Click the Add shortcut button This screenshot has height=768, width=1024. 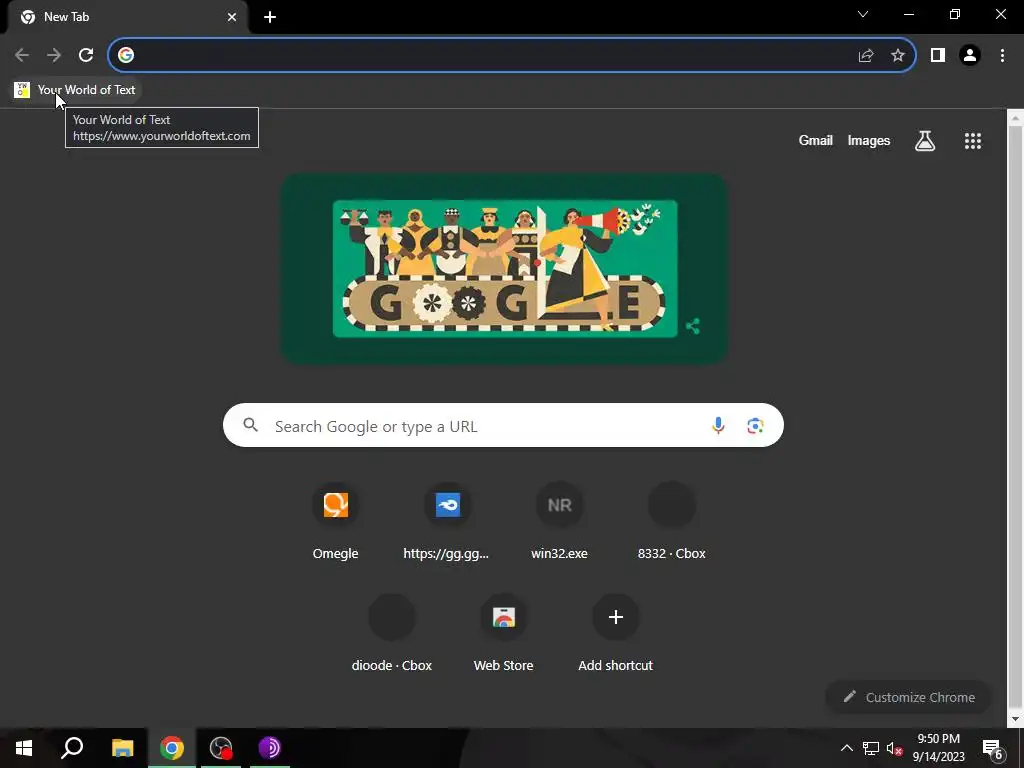click(x=615, y=633)
